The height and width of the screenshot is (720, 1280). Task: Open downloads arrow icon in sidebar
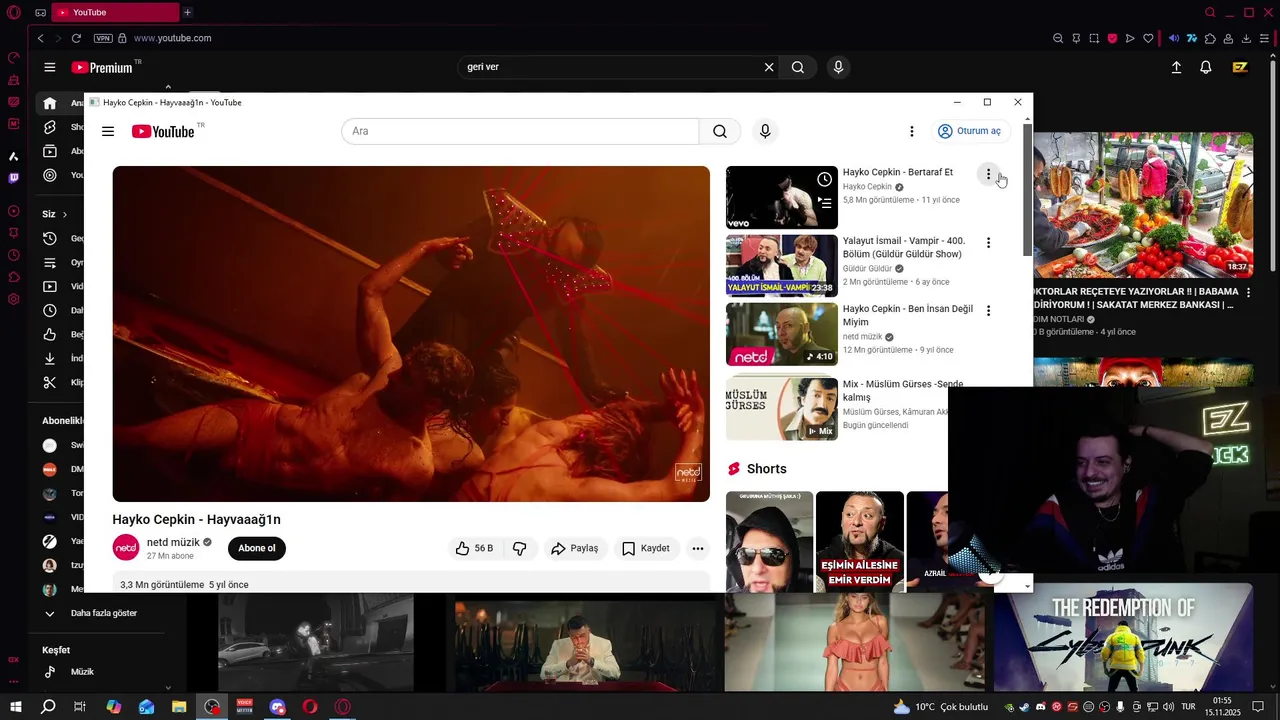click(x=49, y=358)
